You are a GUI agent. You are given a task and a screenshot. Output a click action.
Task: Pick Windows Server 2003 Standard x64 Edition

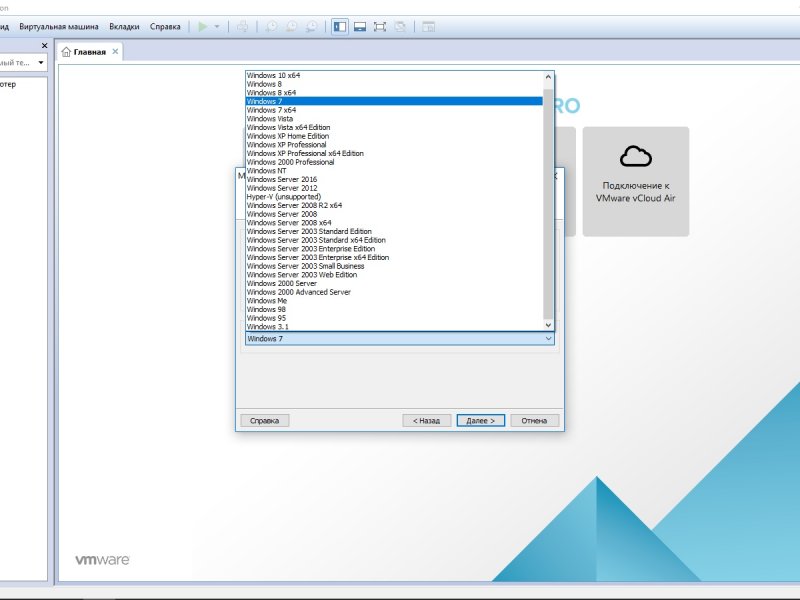point(394,240)
